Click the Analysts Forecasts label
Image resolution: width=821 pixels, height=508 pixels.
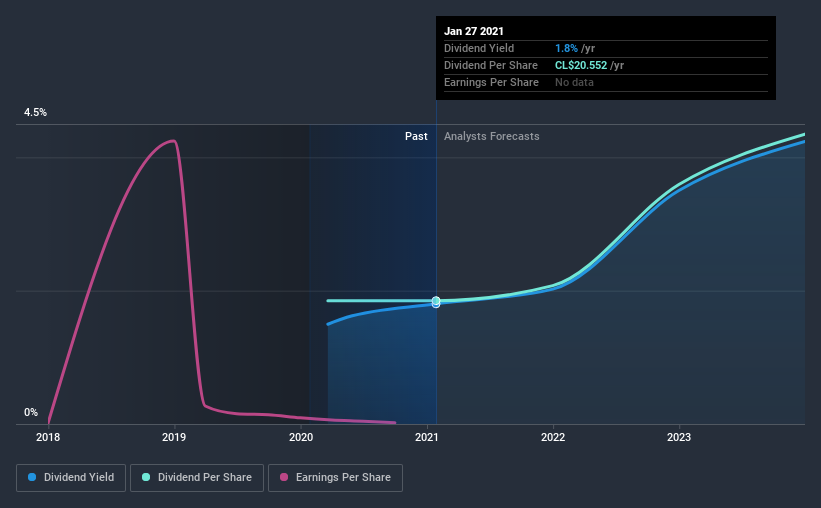coord(492,136)
